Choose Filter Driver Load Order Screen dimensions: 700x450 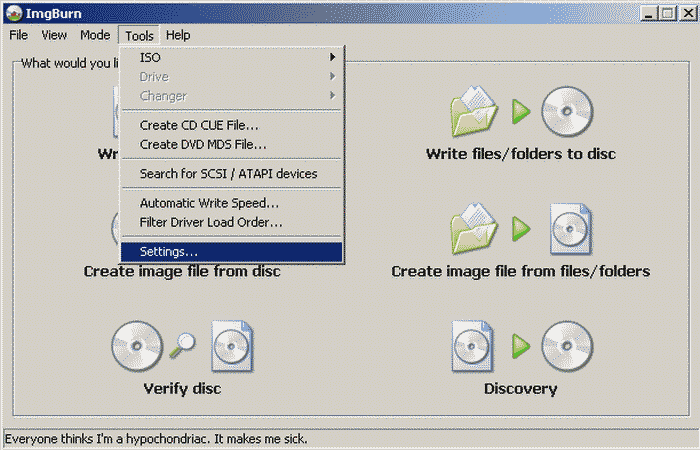pos(210,221)
